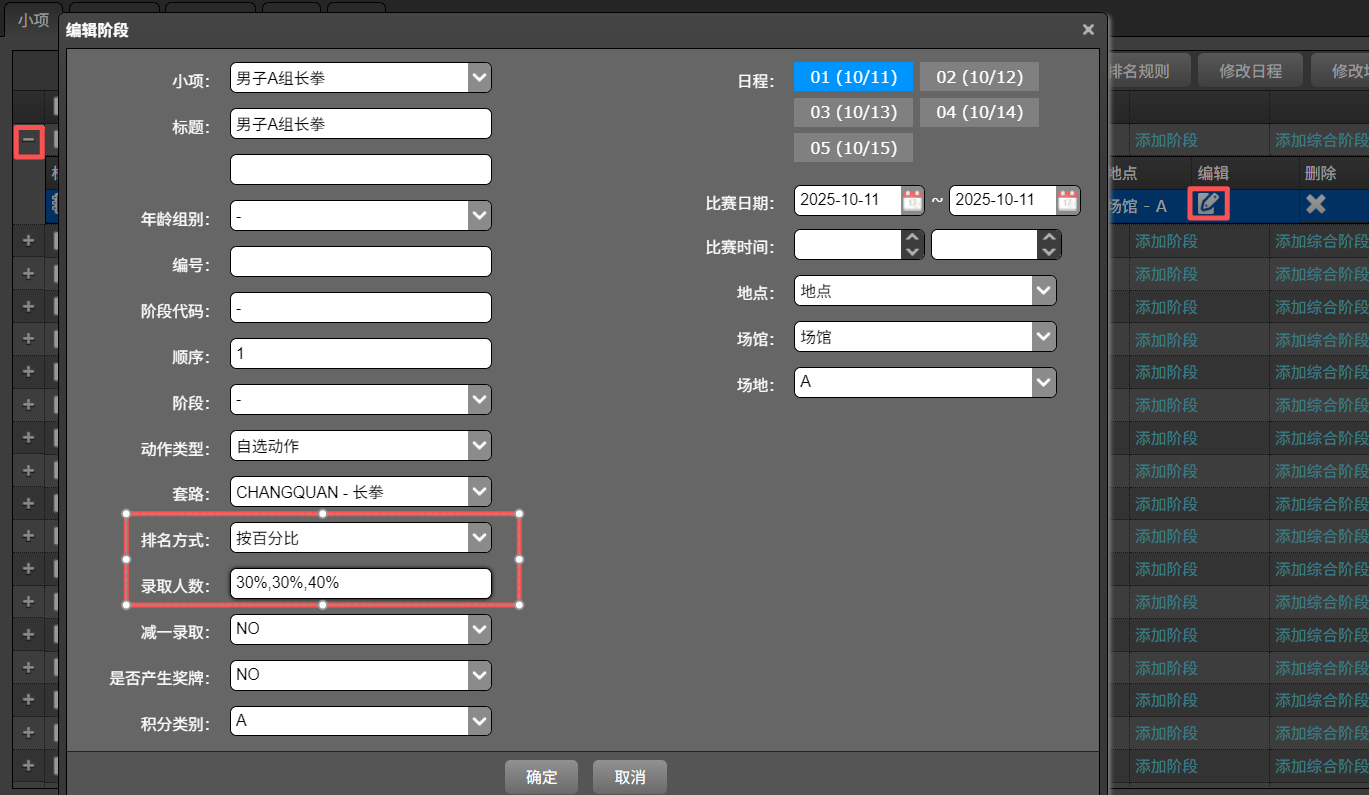Switch to the 小项 tab

33,20
